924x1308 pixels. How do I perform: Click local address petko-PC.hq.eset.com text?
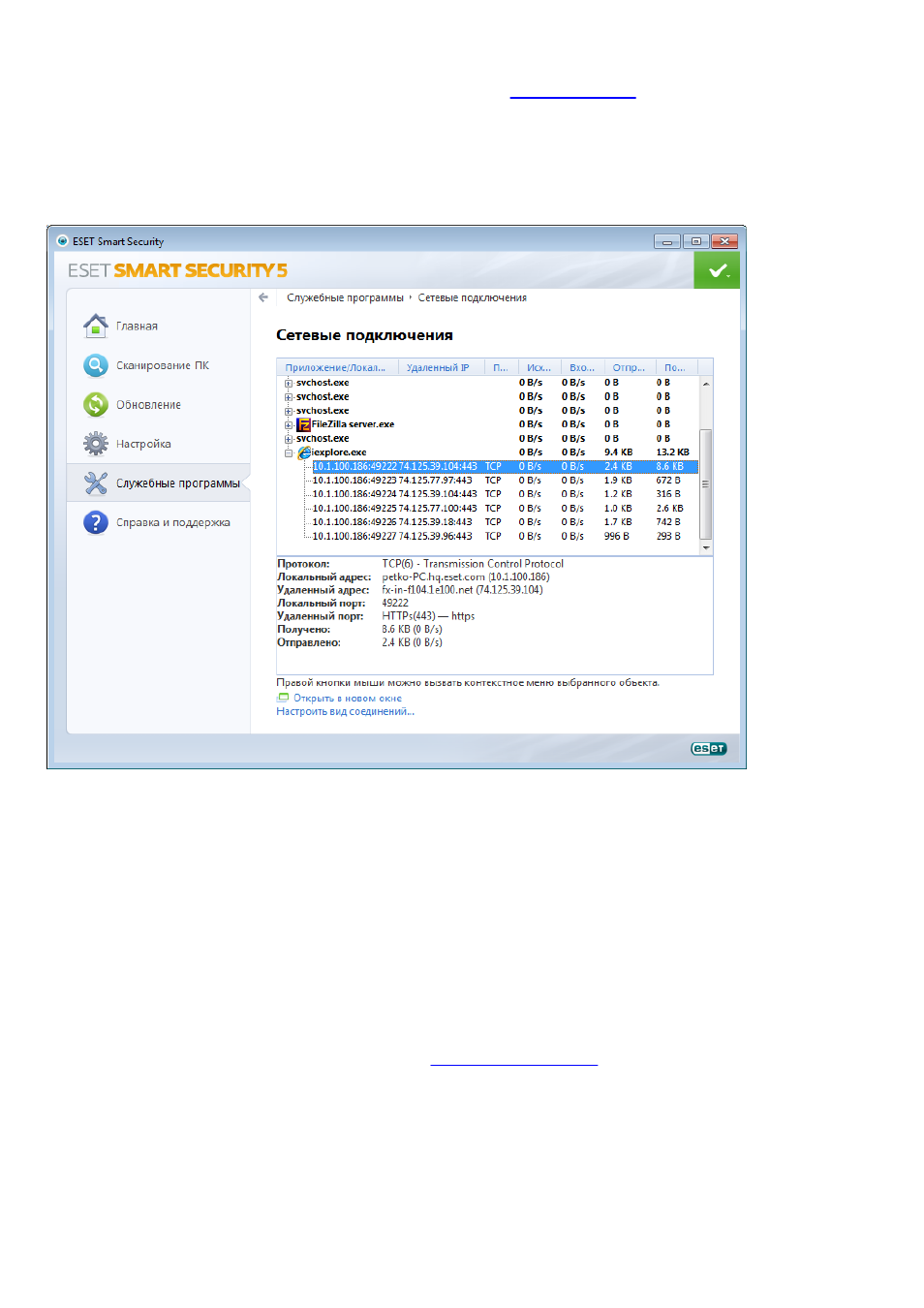pos(465,576)
